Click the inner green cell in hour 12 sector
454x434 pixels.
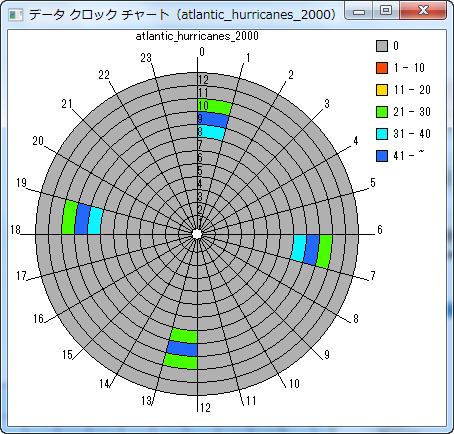tap(184, 336)
